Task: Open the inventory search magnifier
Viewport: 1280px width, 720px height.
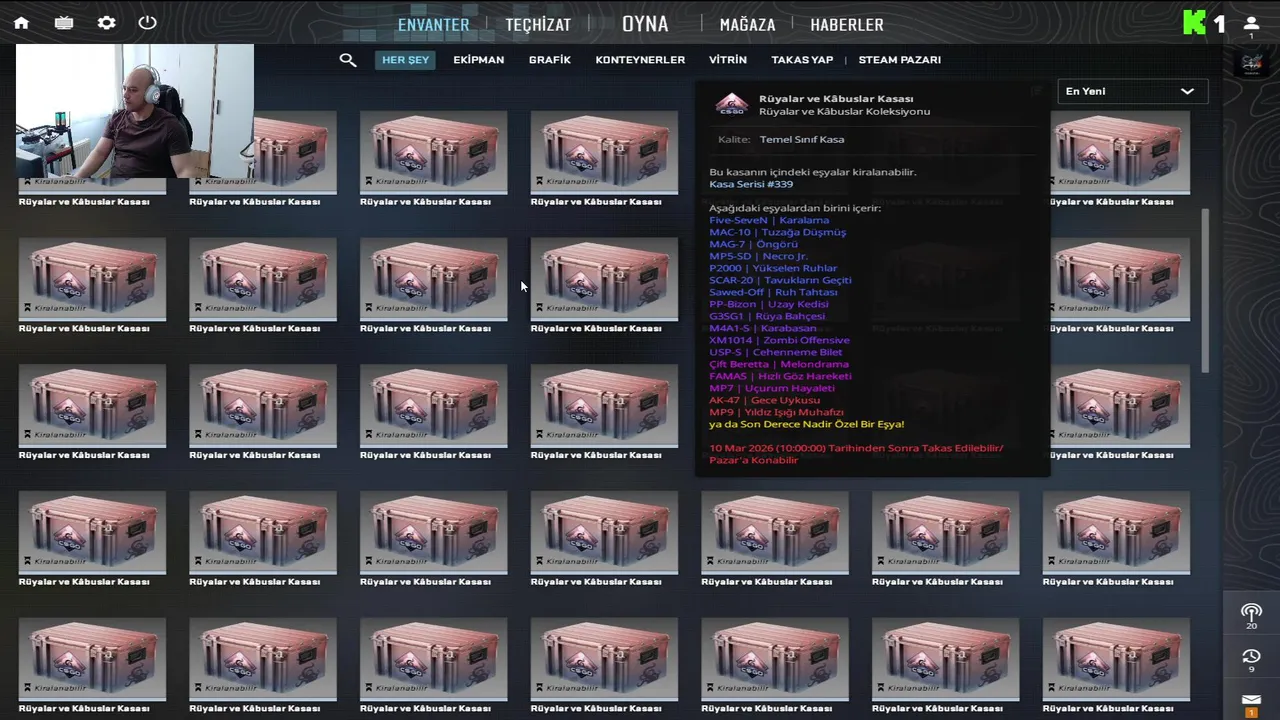Action: click(x=348, y=60)
